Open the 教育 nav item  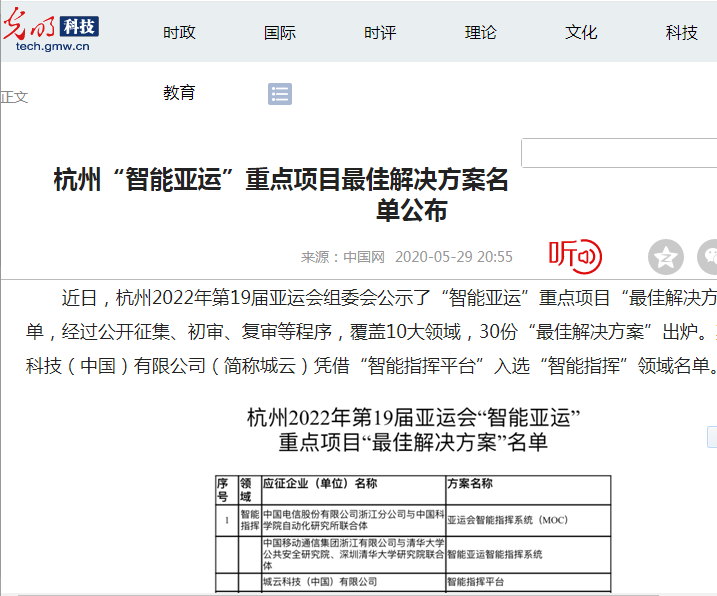coord(179,93)
